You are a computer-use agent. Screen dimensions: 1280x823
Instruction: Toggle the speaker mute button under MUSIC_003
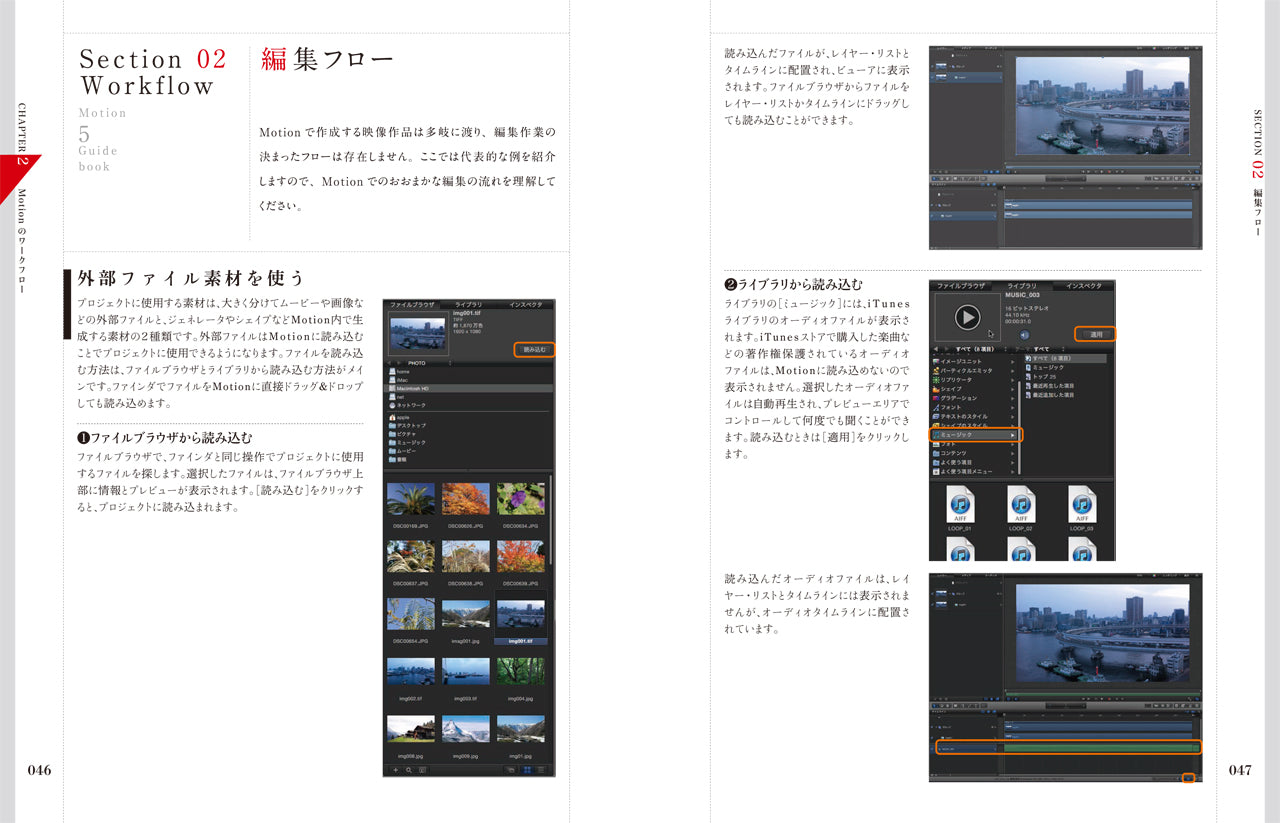[1024, 335]
